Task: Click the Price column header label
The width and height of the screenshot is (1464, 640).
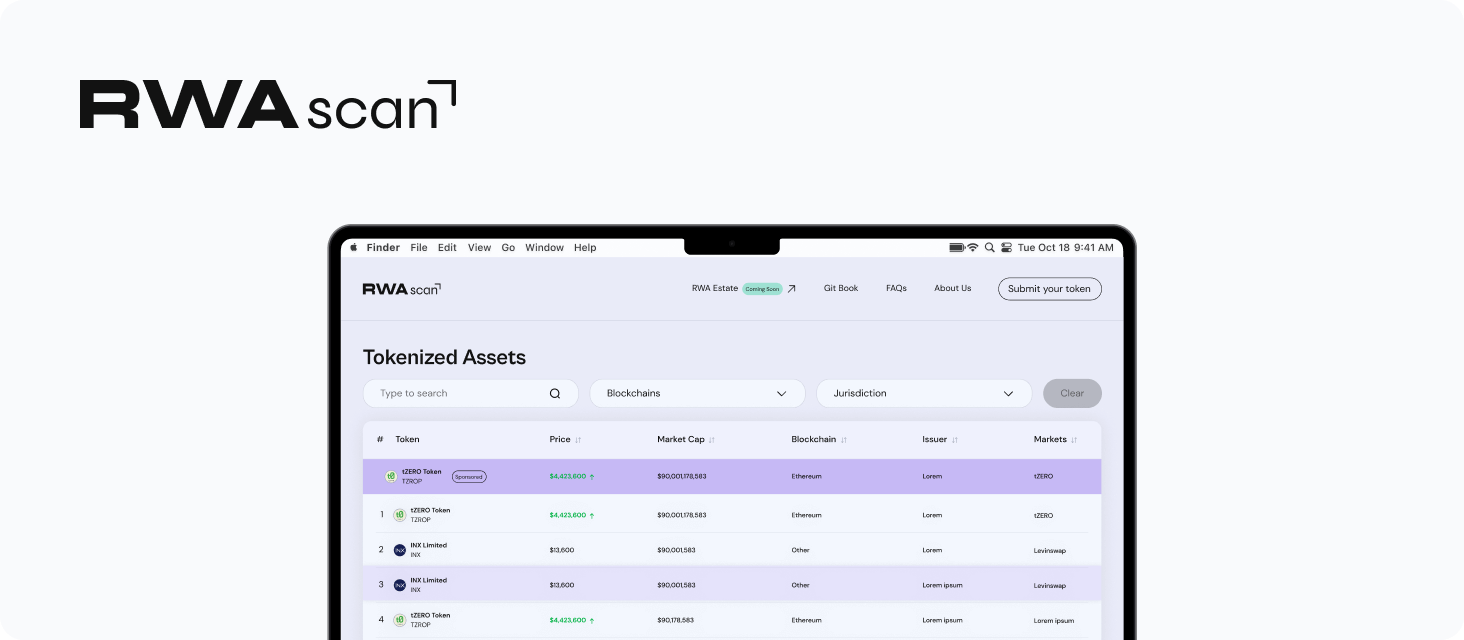Action: click(x=560, y=440)
